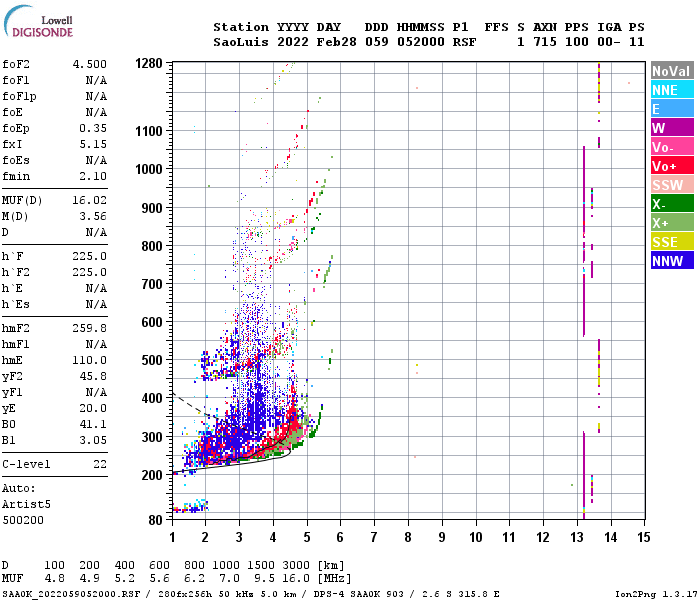This screenshot has height=600, width=700.
Task: Click the fxI value 5.15
Action: click(x=93, y=145)
